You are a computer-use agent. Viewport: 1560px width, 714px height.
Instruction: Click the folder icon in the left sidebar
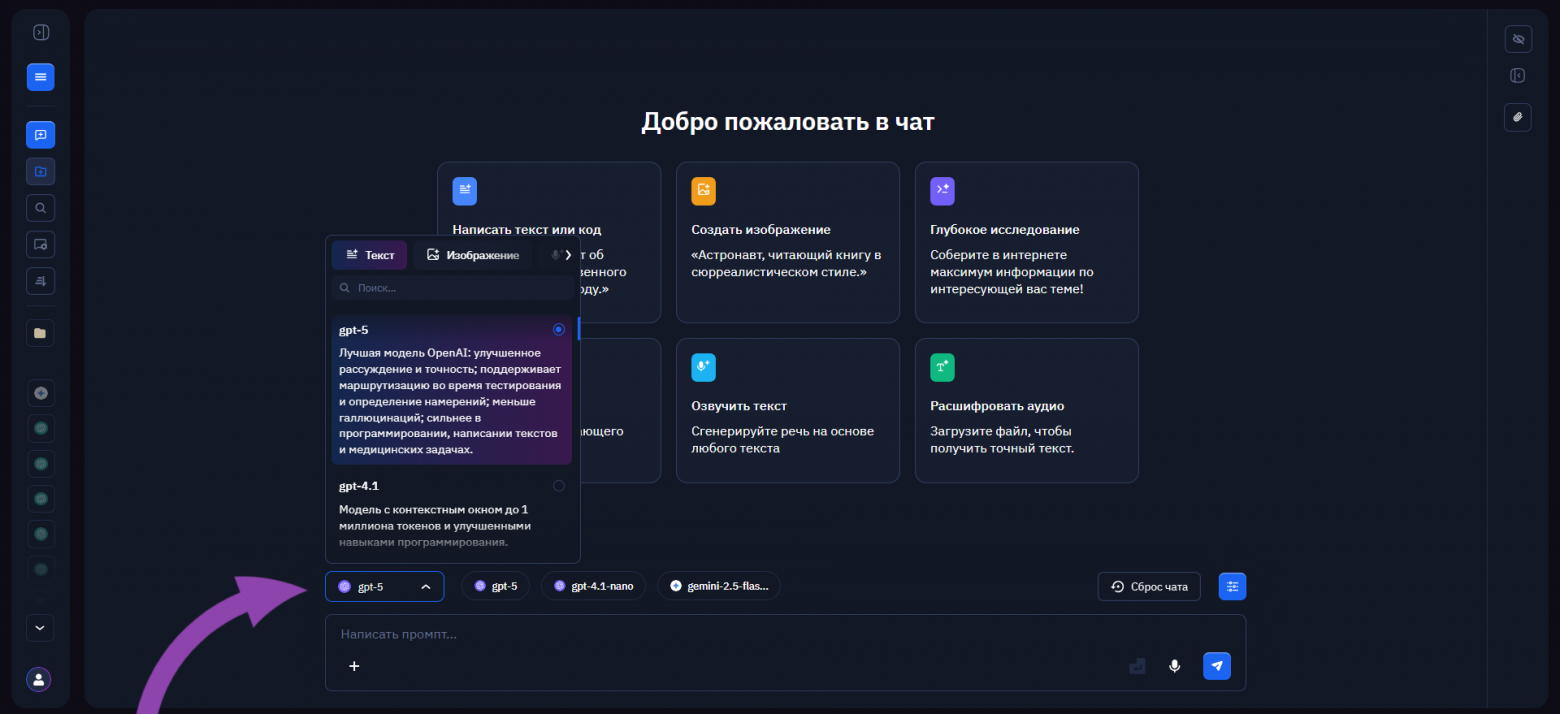click(x=40, y=332)
